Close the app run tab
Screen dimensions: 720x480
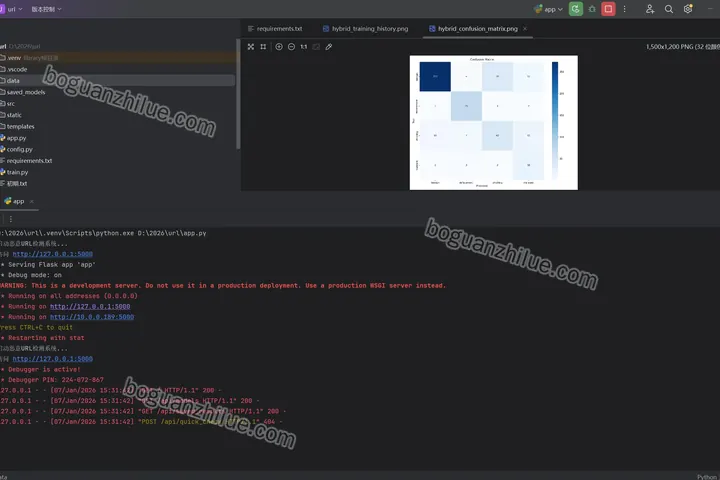tap(31, 201)
